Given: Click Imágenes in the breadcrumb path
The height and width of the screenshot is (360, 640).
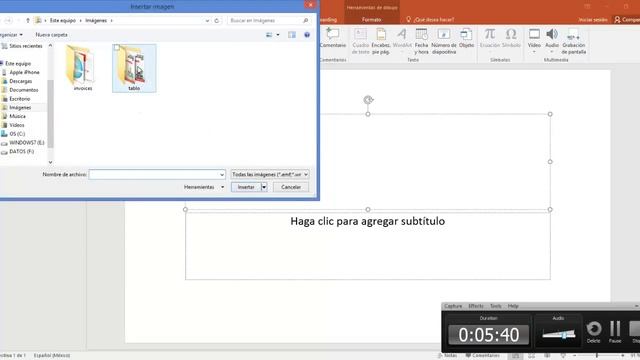Looking at the screenshot, I should click(x=96, y=20).
